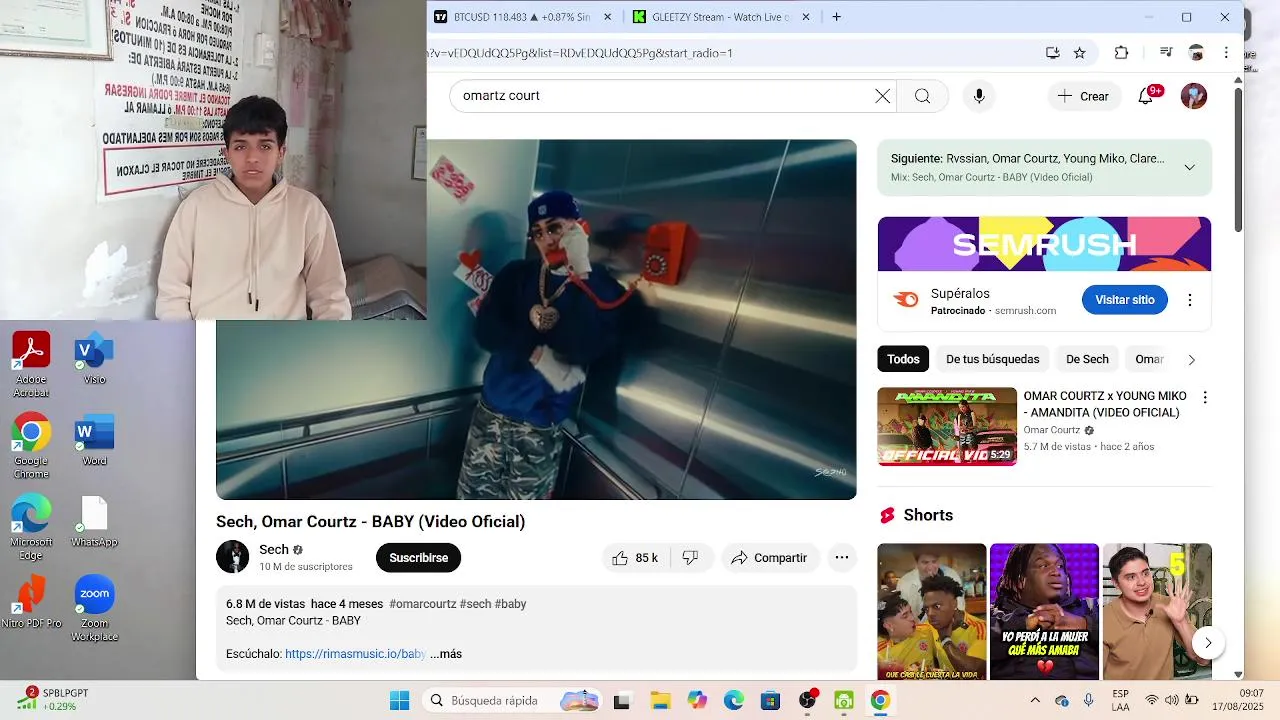Open the Short about losing the woman

1044,612
